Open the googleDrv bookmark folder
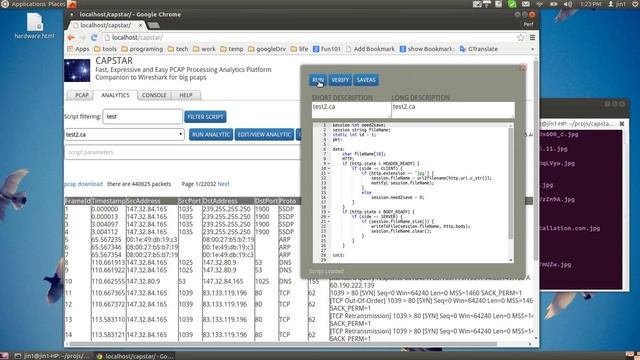This screenshot has height=360, width=640. (x=267, y=49)
